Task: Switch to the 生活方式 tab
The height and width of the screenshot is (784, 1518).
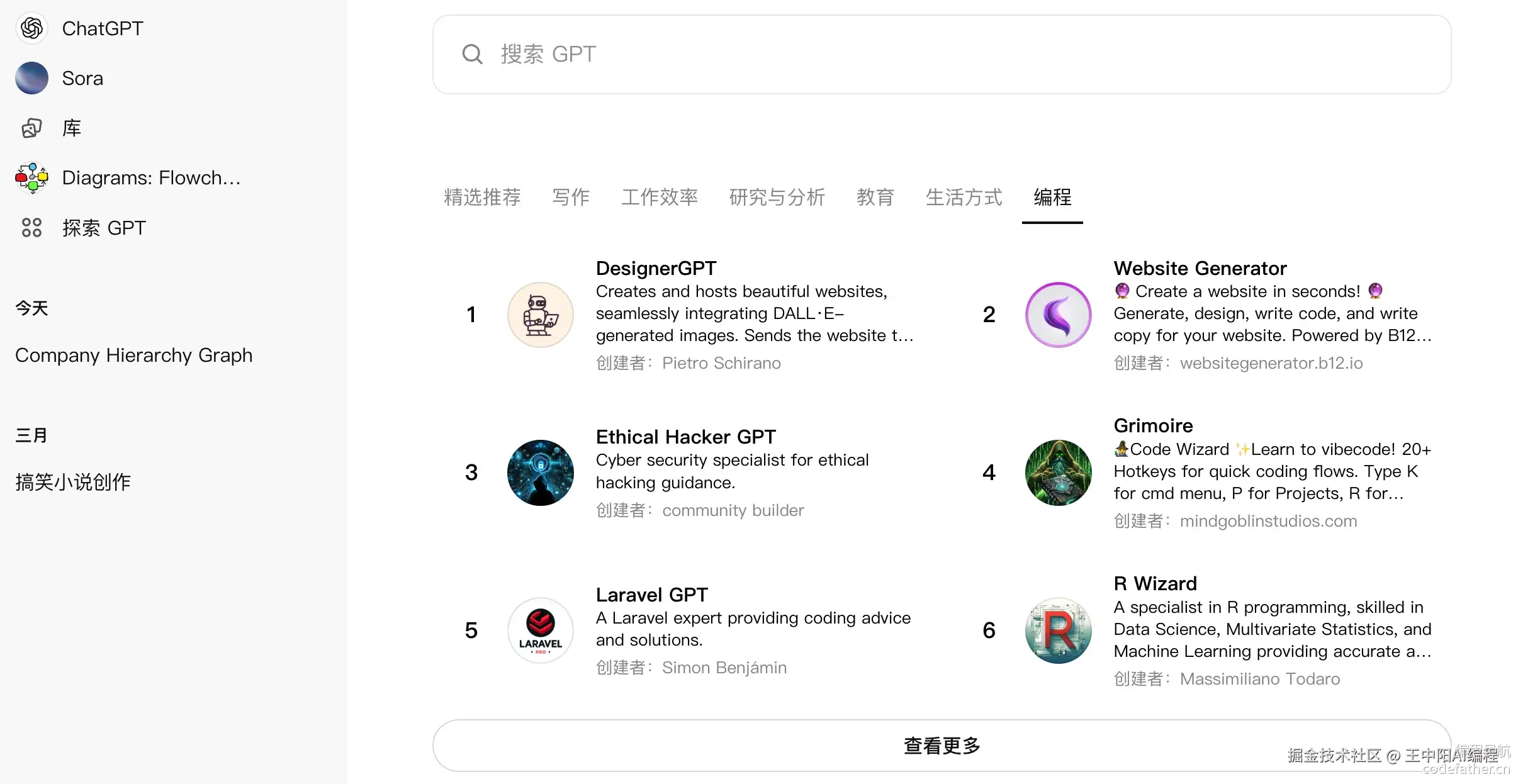Action: 964,198
